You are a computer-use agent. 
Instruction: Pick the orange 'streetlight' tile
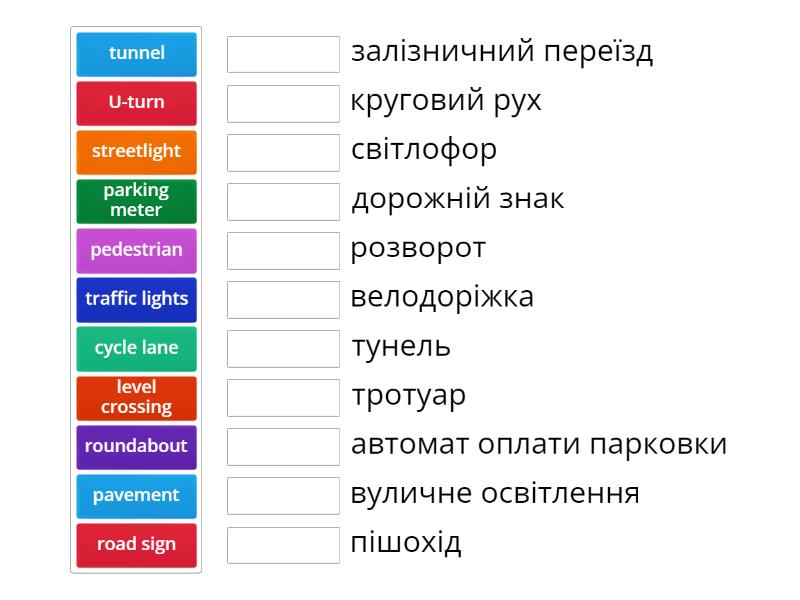[x=136, y=152]
